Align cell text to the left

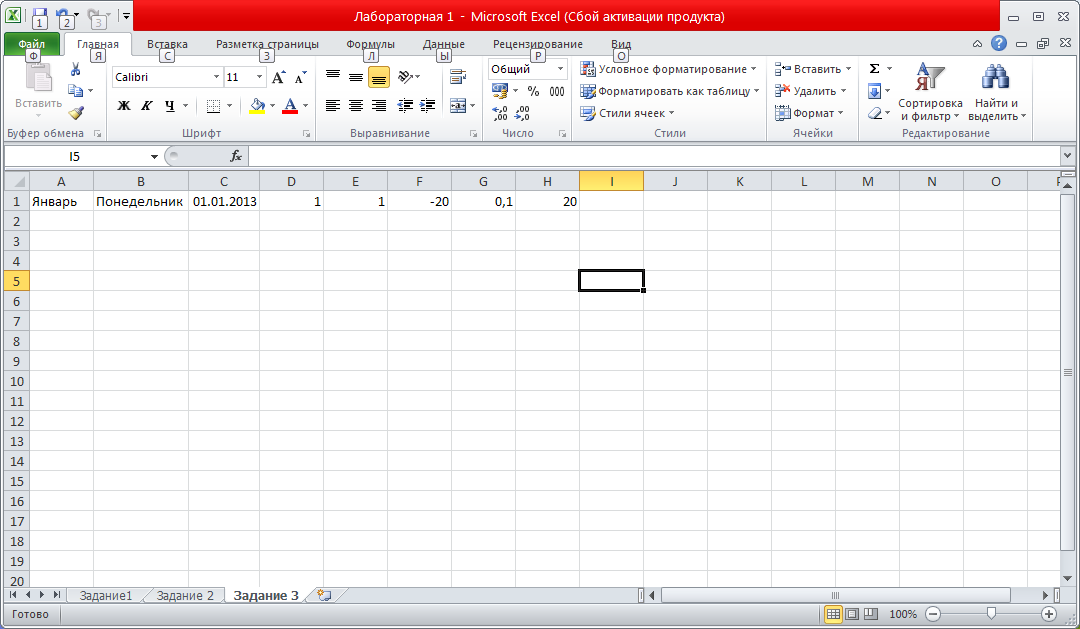[333, 105]
